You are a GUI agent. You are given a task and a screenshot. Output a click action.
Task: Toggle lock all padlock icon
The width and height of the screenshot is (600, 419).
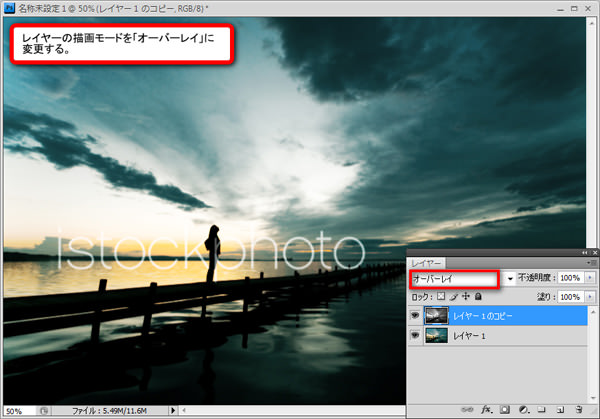478,297
